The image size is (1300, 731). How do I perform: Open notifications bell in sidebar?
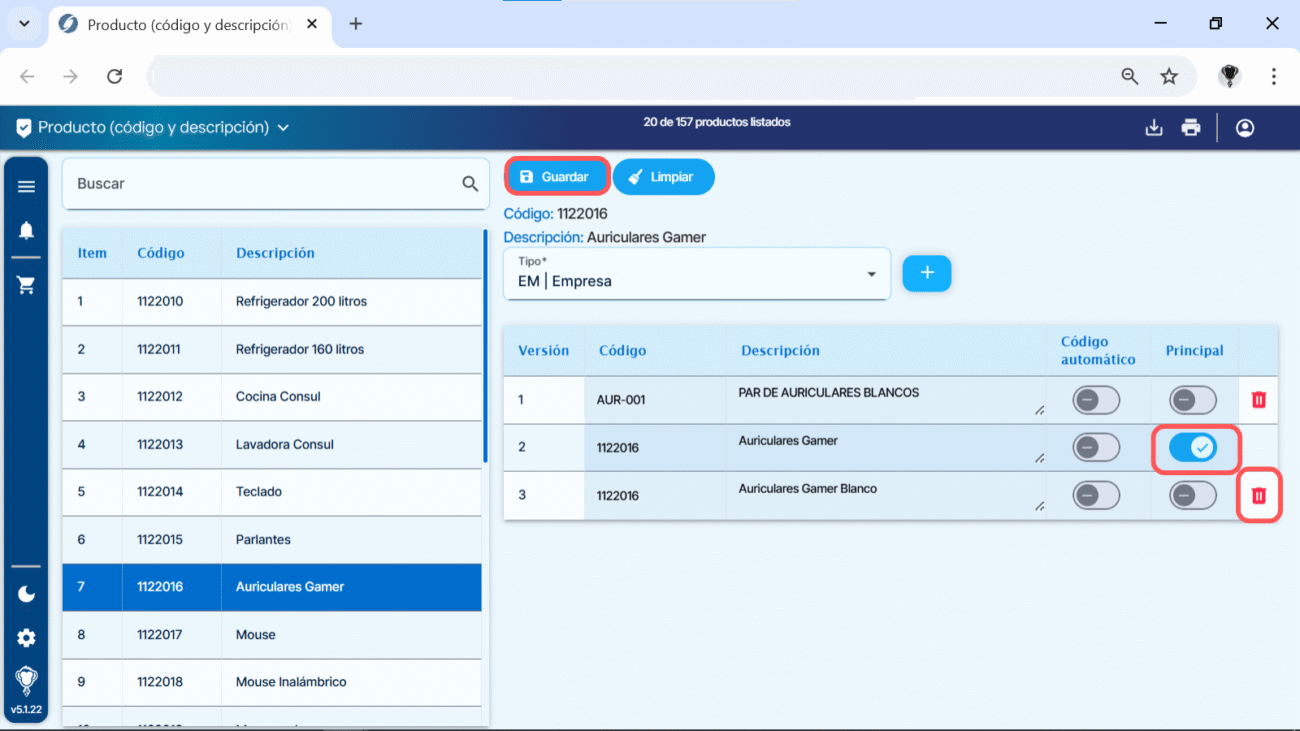click(x=26, y=231)
